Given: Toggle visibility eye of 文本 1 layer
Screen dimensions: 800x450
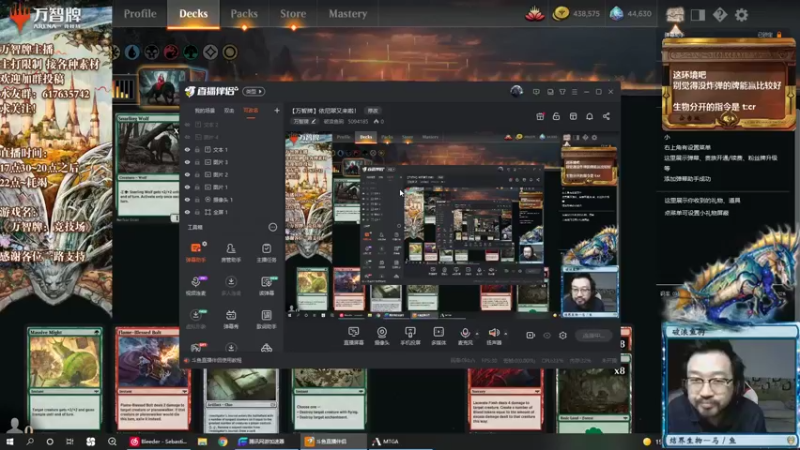Looking at the screenshot, I should coord(187,149).
